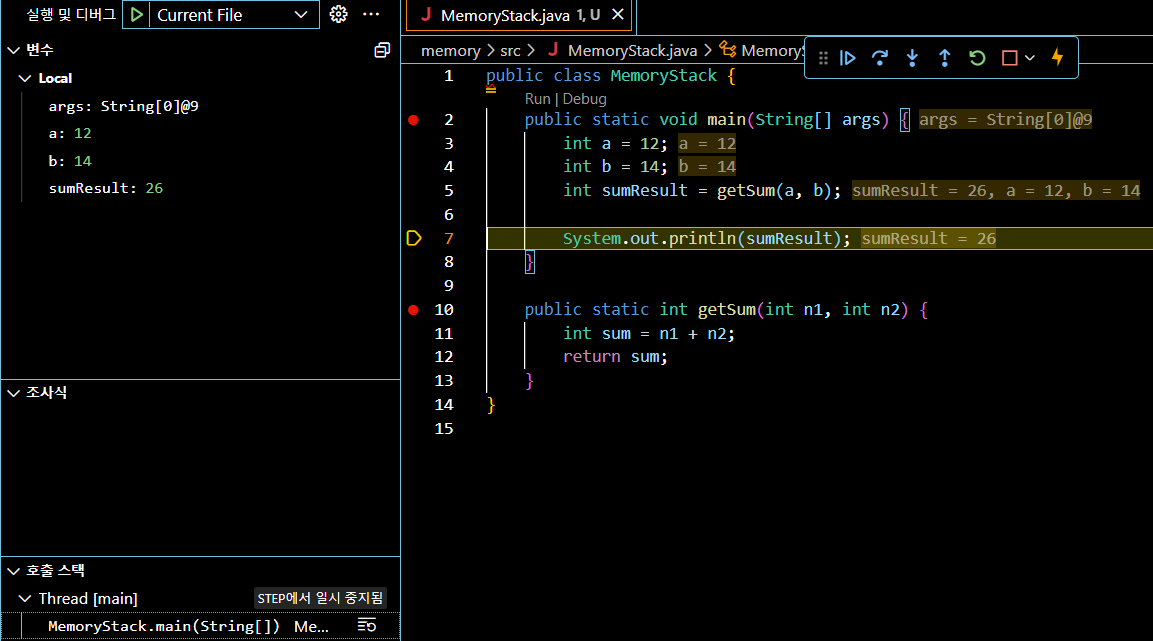Collapse all variables icon in 변수 panel
Viewport: 1153px width, 641px height.
coord(382,50)
